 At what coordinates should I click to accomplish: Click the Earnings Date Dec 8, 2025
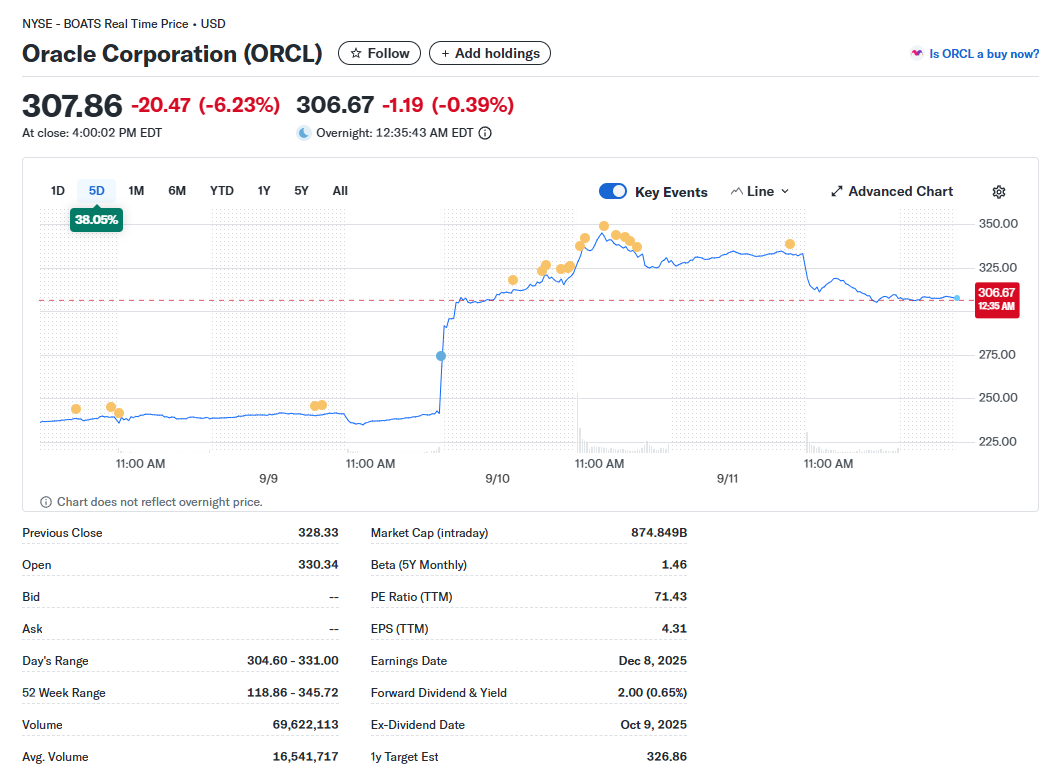tap(652, 661)
